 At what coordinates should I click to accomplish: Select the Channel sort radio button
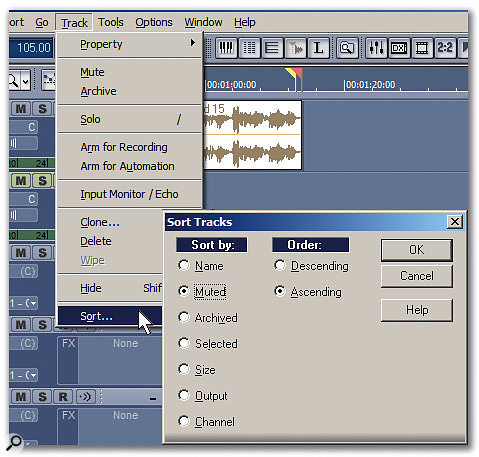point(184,421)
